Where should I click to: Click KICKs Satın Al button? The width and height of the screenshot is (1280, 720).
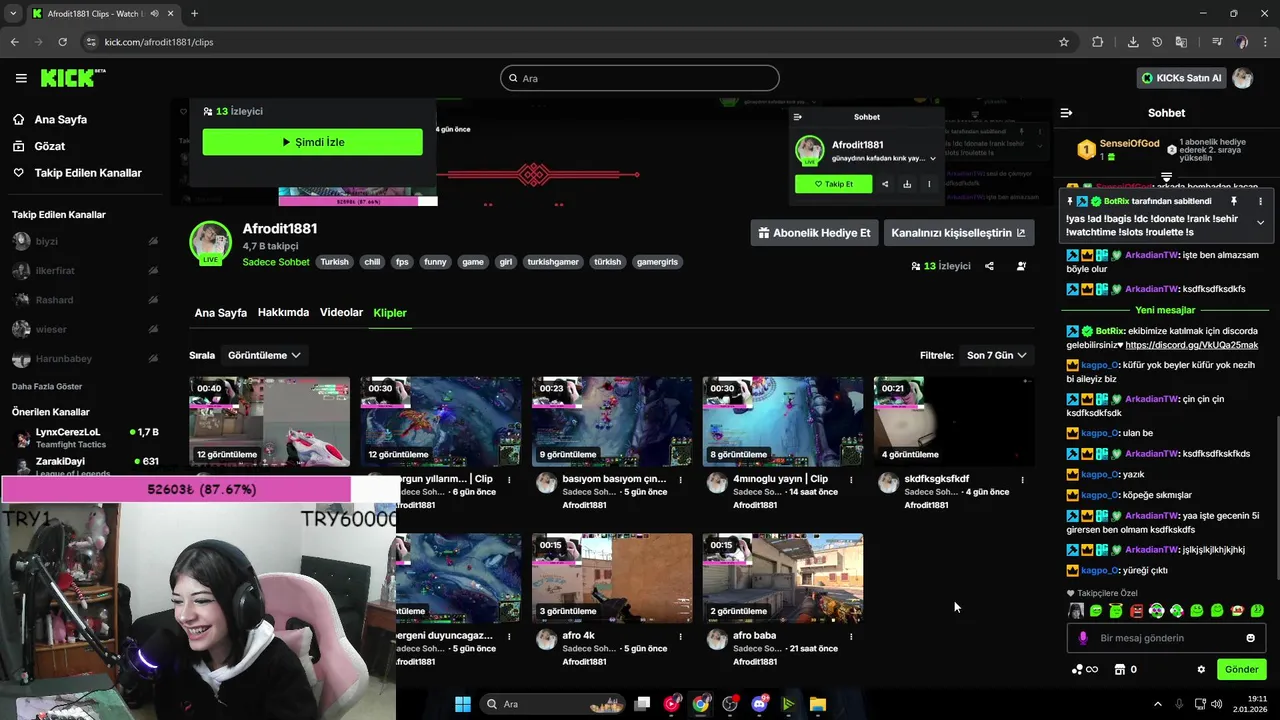pyautogui.click(x=1181, y=78)
